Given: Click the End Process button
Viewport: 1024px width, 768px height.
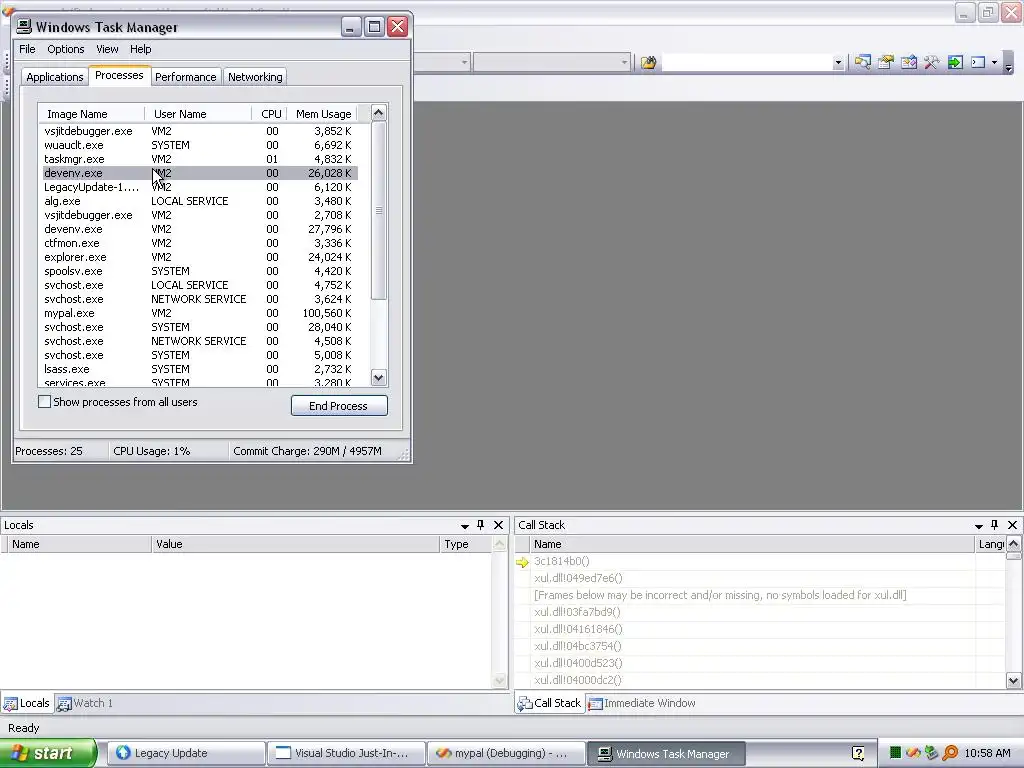Looking at the screenshot, I should [x=339, y=406].
